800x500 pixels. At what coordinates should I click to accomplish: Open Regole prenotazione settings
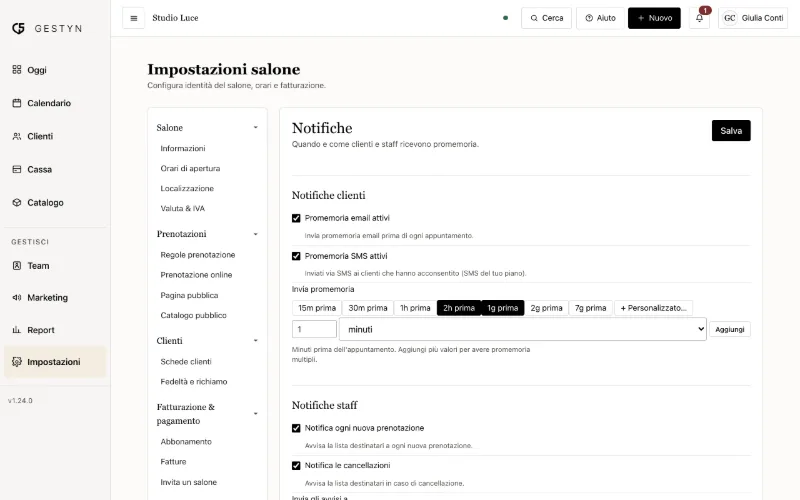click(197, 255)
